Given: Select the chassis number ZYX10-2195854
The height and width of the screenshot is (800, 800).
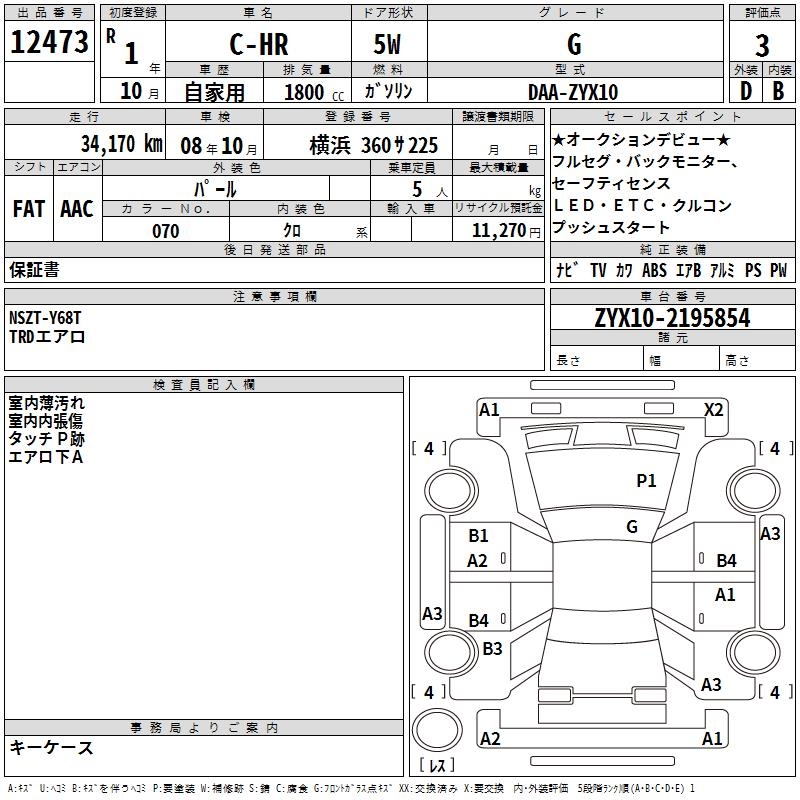Looking at the screenshot, I should pyautogui.click(x=672, y=318).
